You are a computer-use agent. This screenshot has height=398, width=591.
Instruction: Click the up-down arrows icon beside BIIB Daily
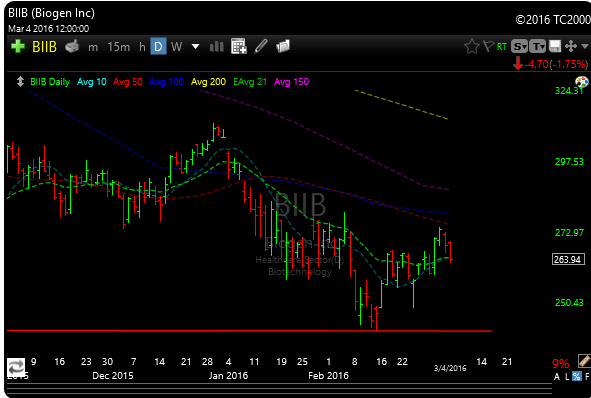(x=20, y=82)
